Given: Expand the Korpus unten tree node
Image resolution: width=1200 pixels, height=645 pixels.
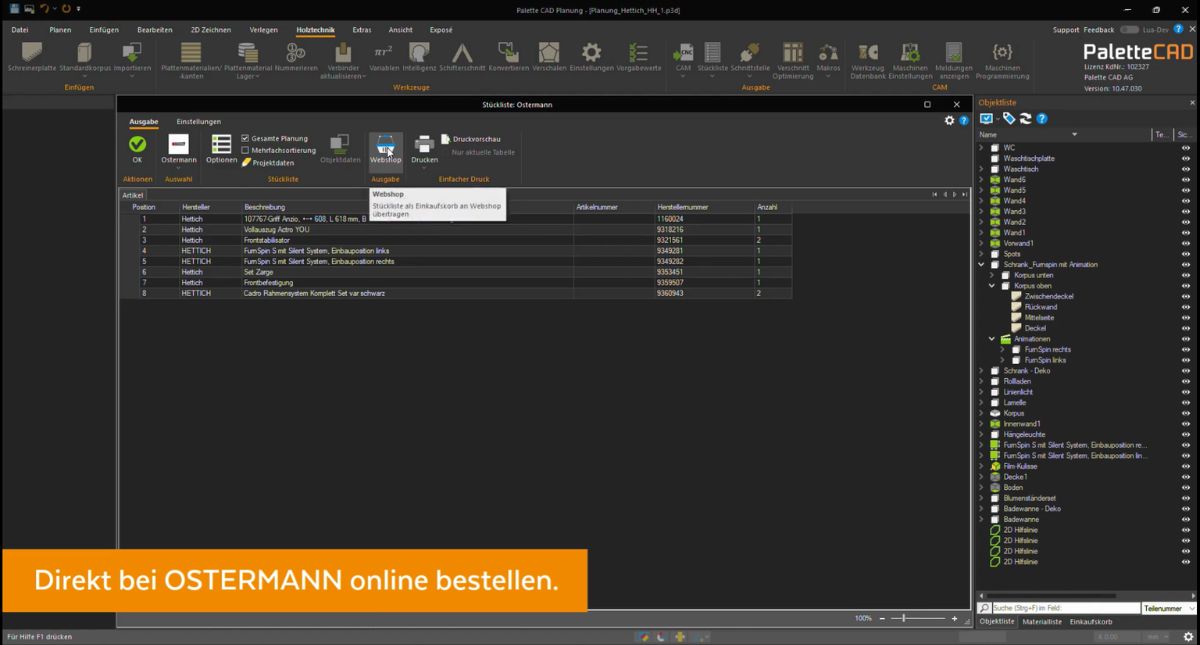Looking at the screenshot, I should [991, 275].
